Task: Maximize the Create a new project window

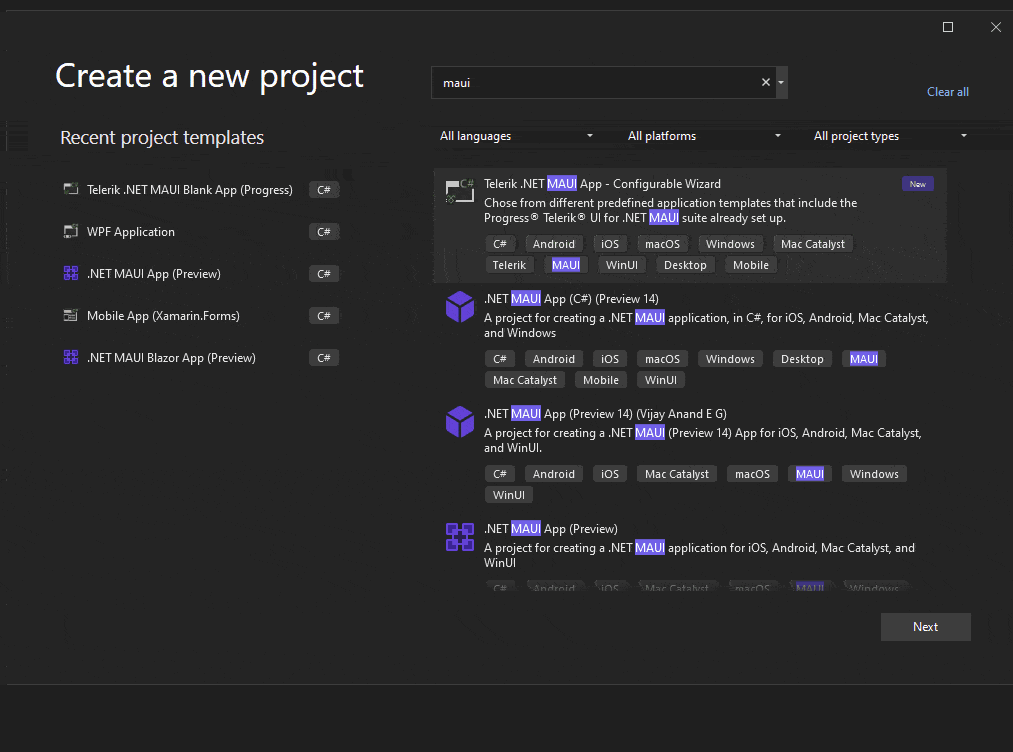Action: [948, 27]
